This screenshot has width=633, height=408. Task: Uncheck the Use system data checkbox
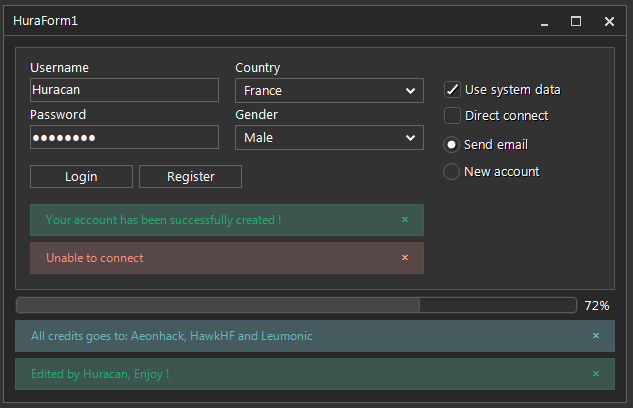[453, 90]
